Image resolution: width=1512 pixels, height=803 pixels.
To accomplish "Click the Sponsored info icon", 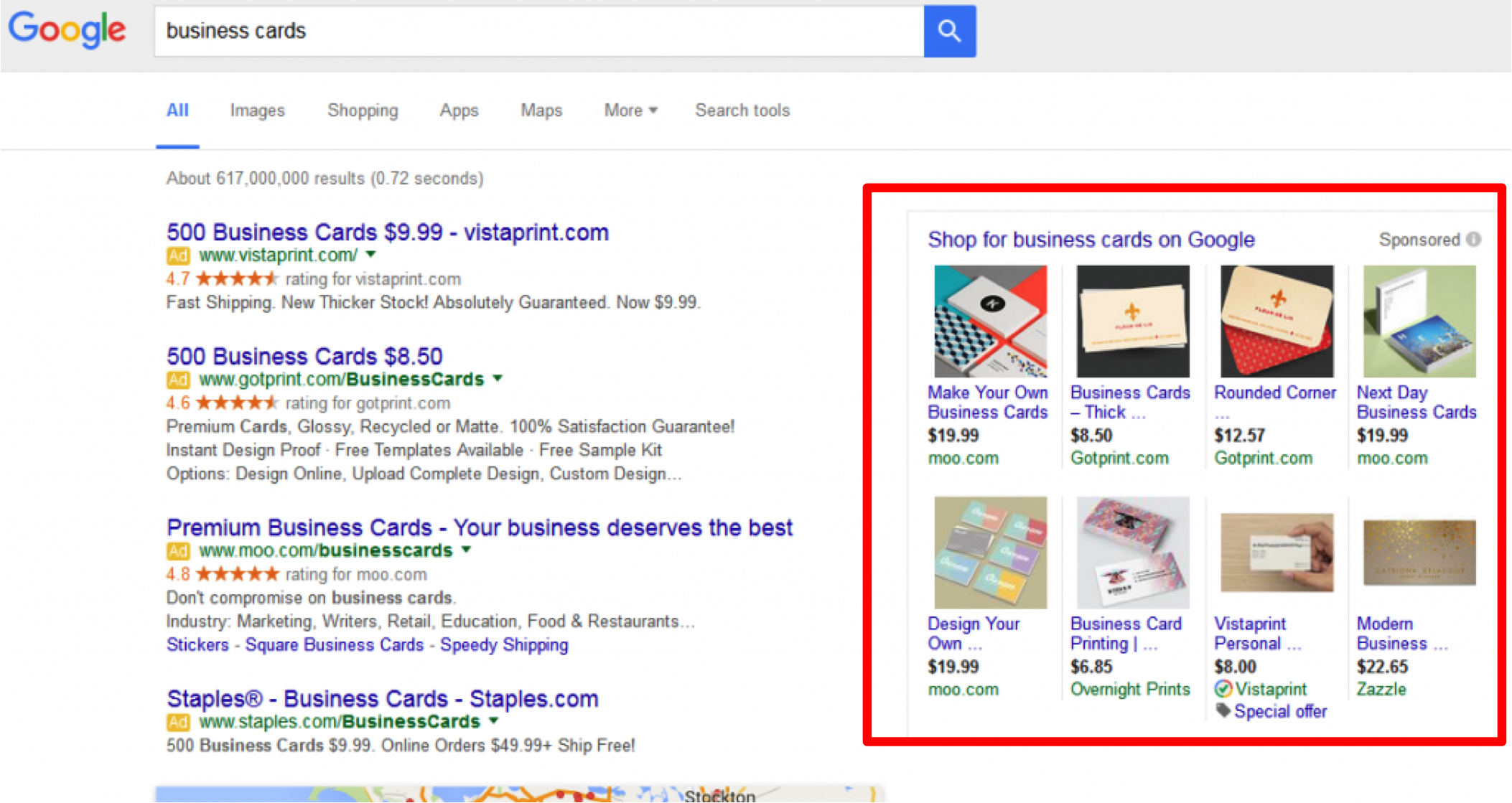I will point(1473,240).
